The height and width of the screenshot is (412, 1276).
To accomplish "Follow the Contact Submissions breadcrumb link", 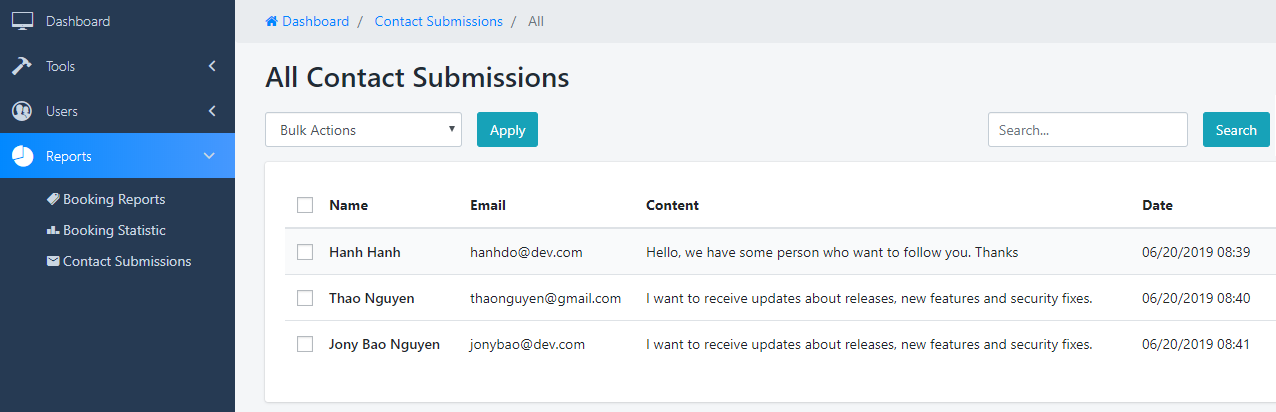I will point(438,21).
